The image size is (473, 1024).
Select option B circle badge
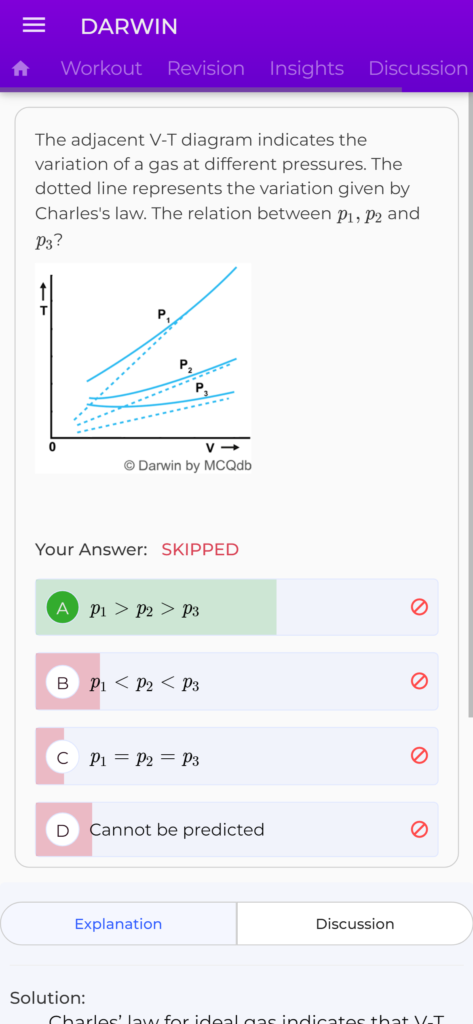63,683
